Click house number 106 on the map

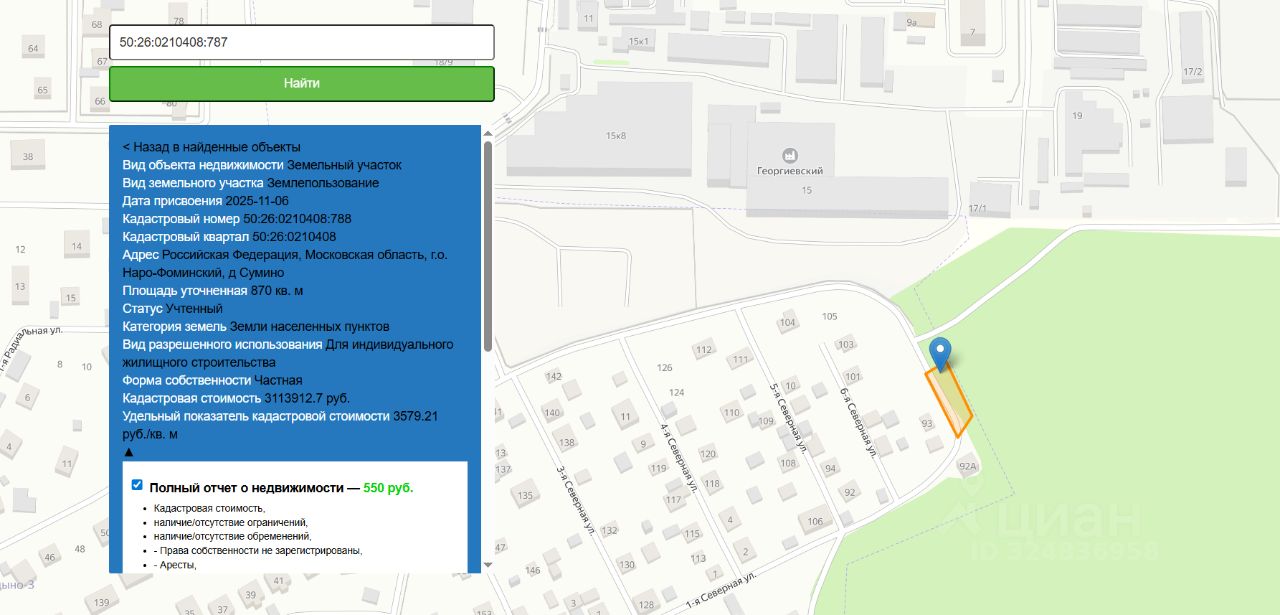[816, 522]
